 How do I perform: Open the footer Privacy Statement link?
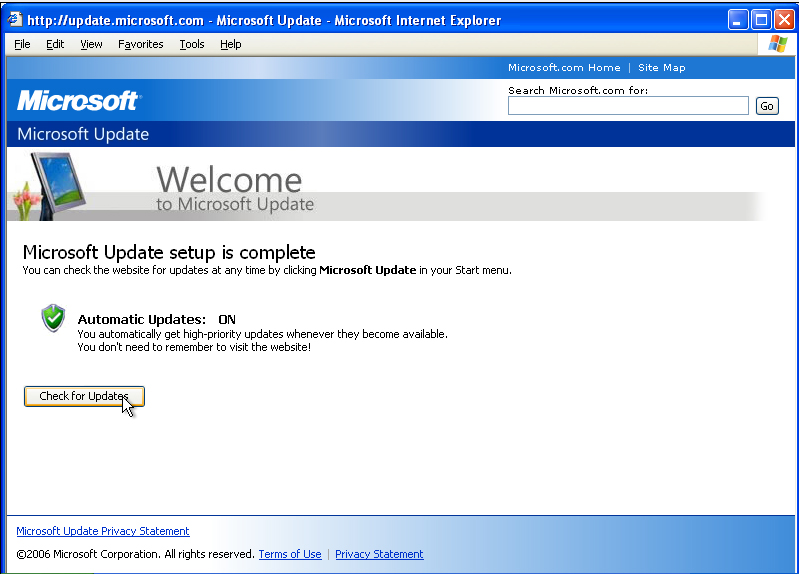(x=379, y=554)
